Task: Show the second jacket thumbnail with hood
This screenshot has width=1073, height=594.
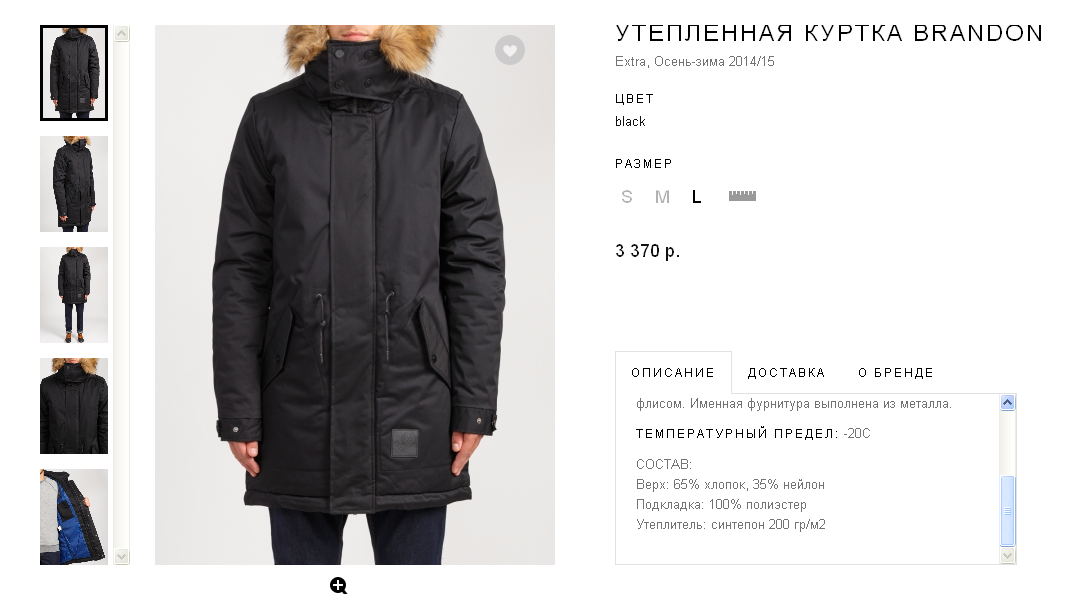Action: tap(74, 184)
